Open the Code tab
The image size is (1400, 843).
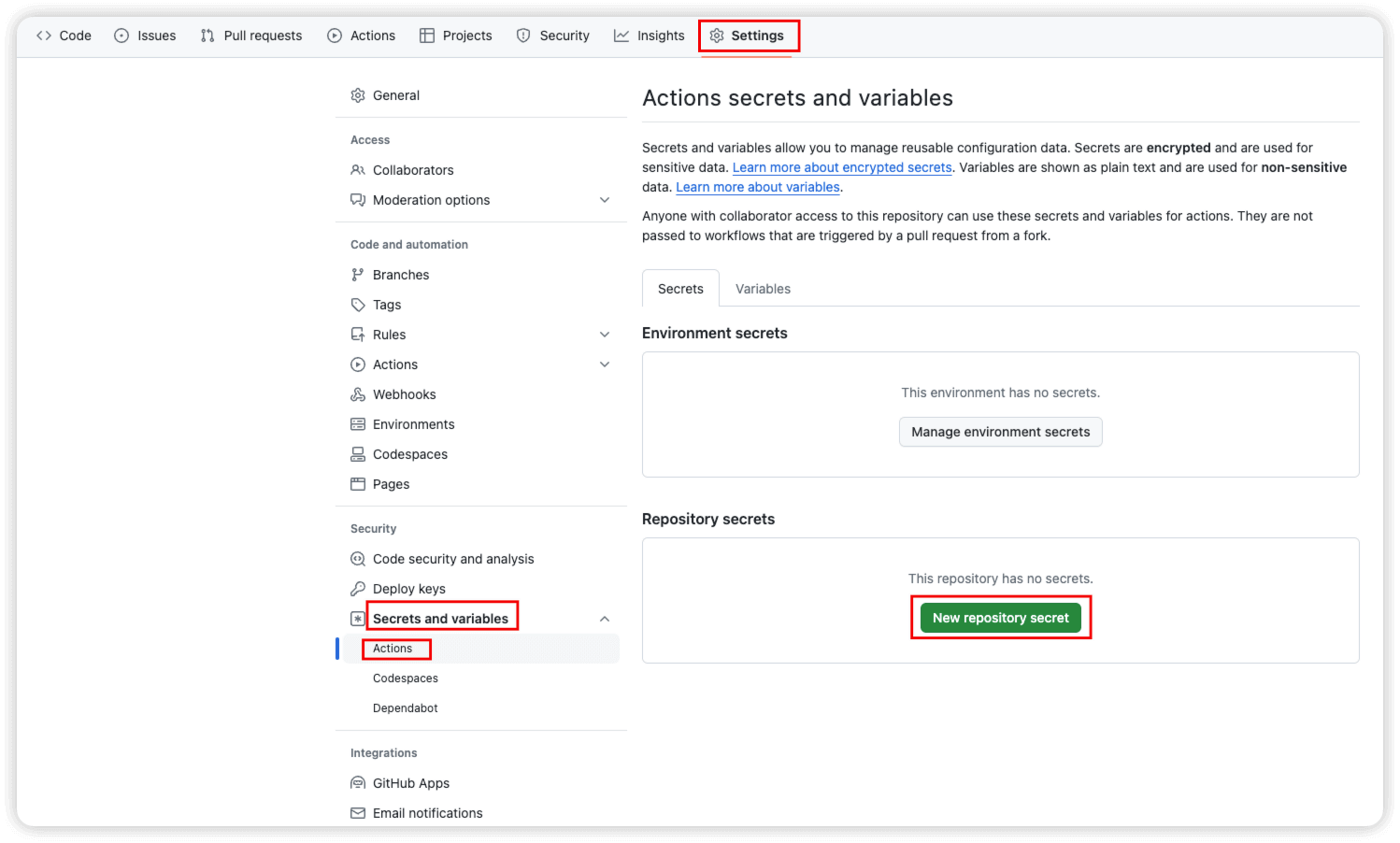[x=64, y=36]
